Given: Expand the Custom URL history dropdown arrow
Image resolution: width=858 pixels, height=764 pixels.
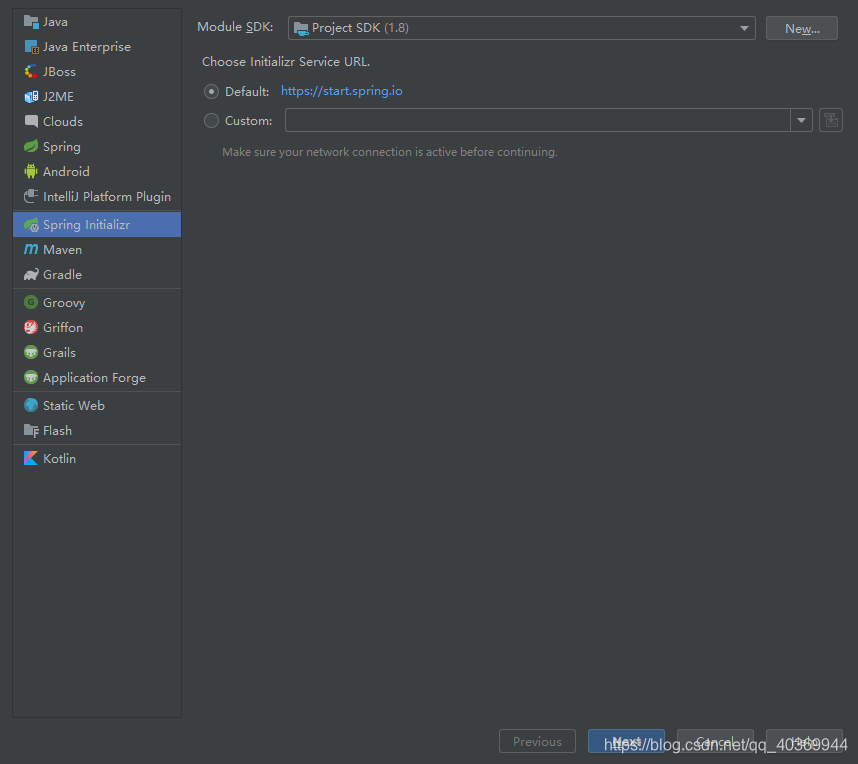Looking at the screenshot, I should click(801, 120).
